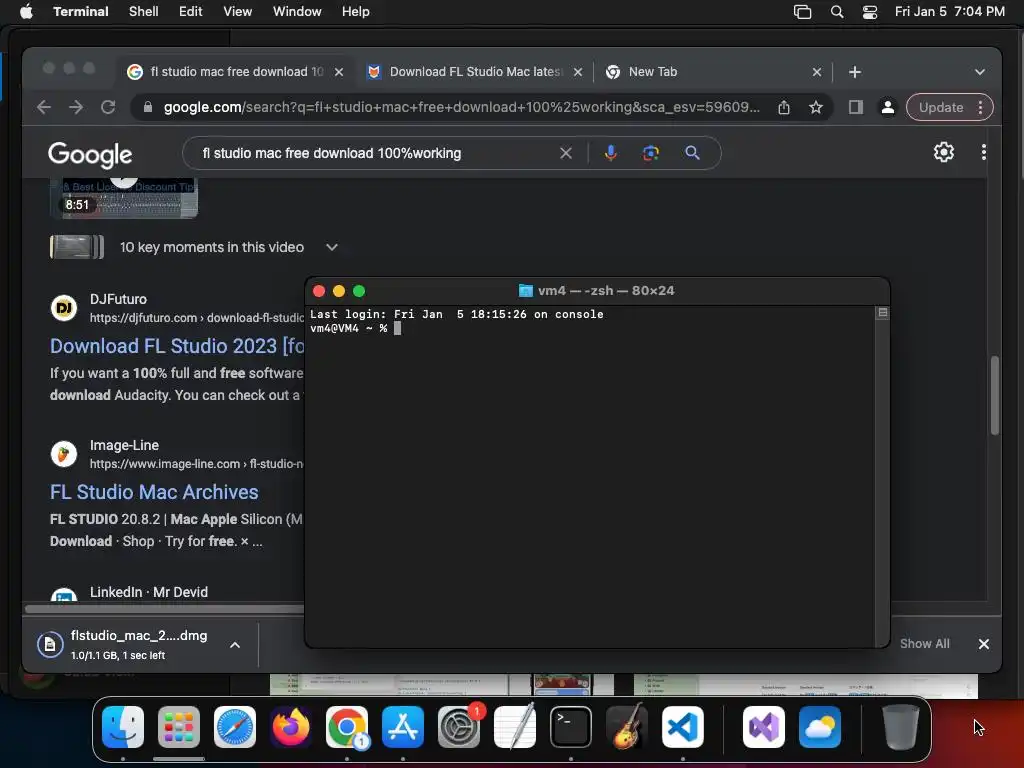Clear the Google search query

[x=566, y=153]
